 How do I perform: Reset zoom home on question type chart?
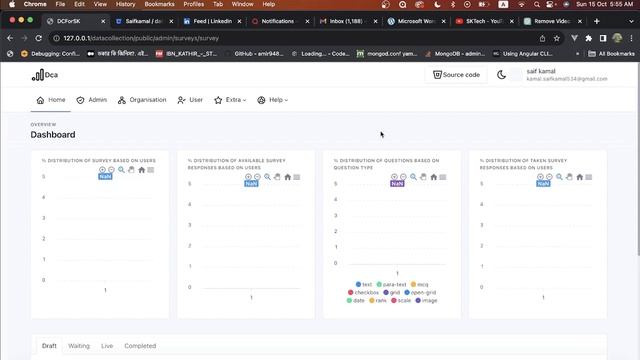(x=433, y=177)
